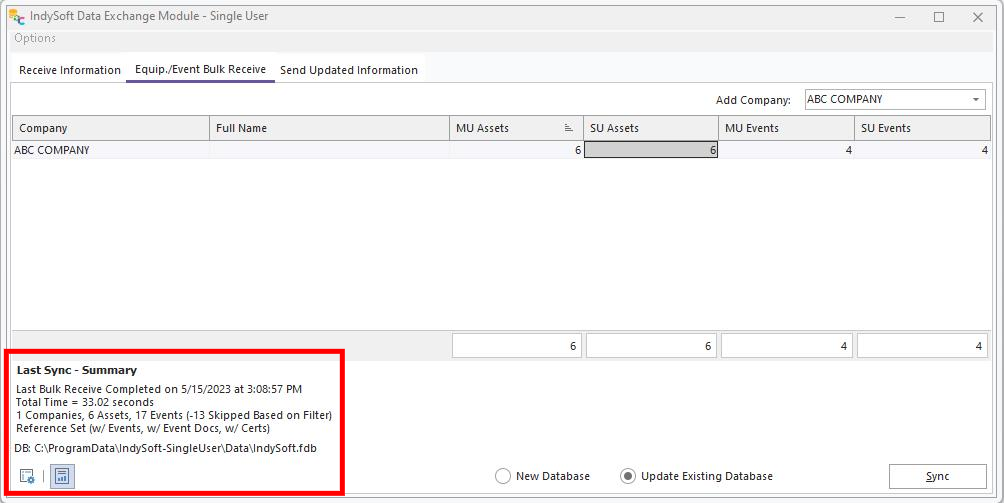This screenshot has width=1004, height=503.
Task: Click the SU Events column header
Action: click(x=922, y=128)
